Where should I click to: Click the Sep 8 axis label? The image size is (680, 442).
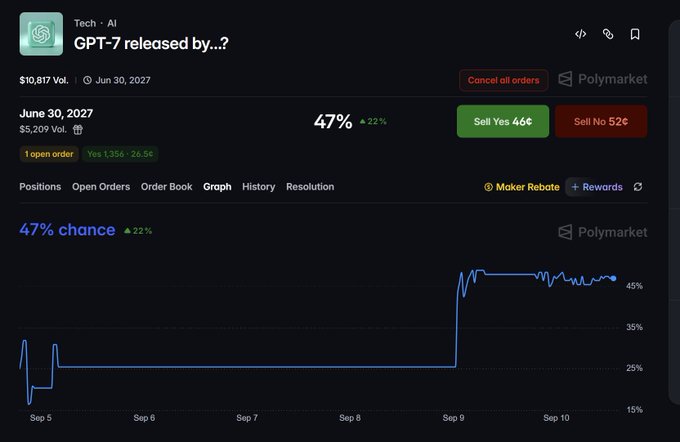tap(350, 418)
